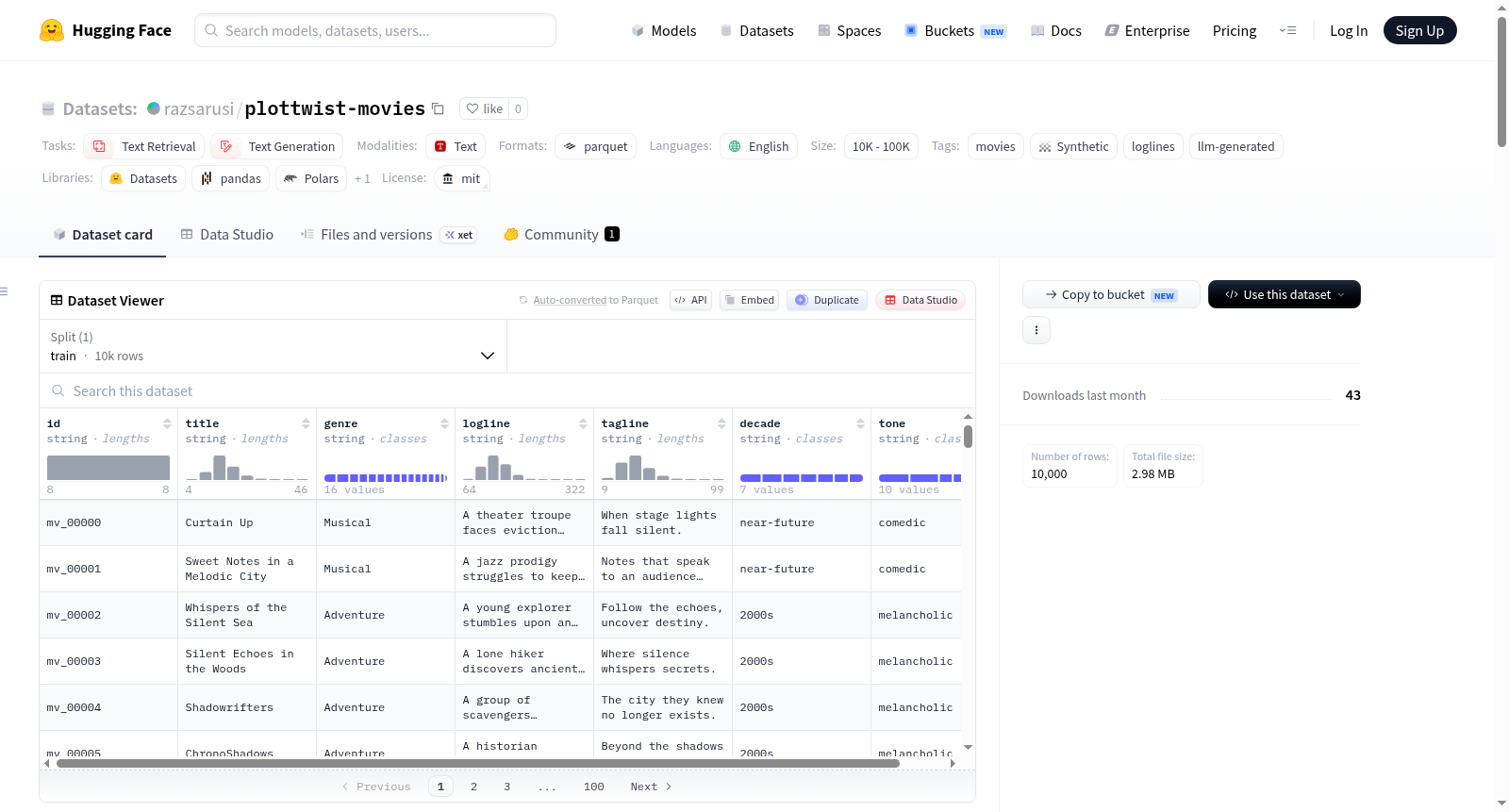
Task: Select the mit license tag
Action: [461, 178]
